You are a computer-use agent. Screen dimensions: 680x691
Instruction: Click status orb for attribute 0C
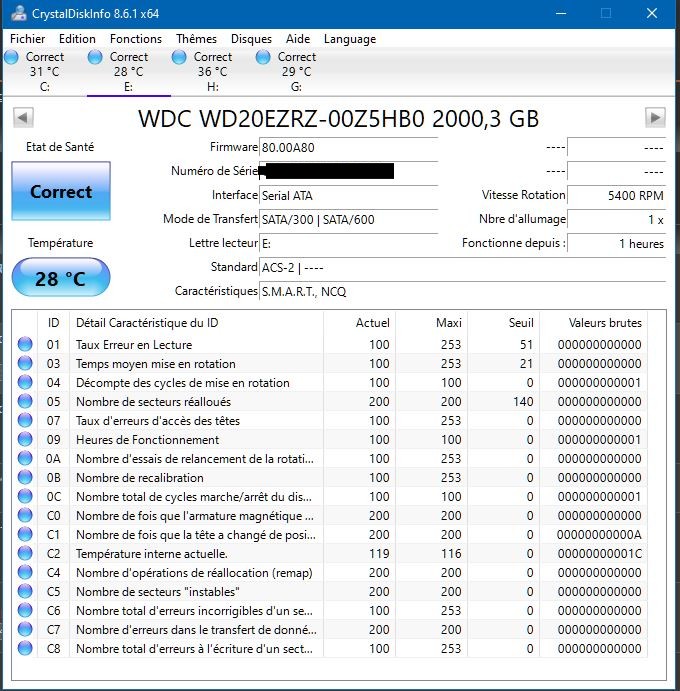[25, 496]
